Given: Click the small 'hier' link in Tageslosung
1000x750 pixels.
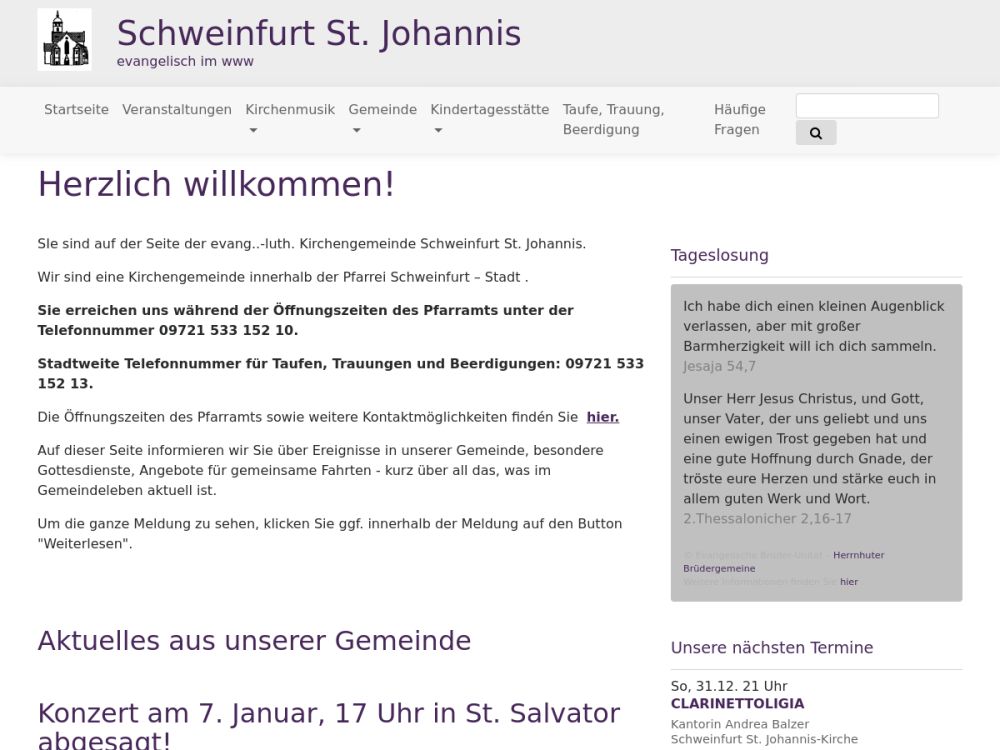Looking at the screenshot, I should tap(848, 582).
